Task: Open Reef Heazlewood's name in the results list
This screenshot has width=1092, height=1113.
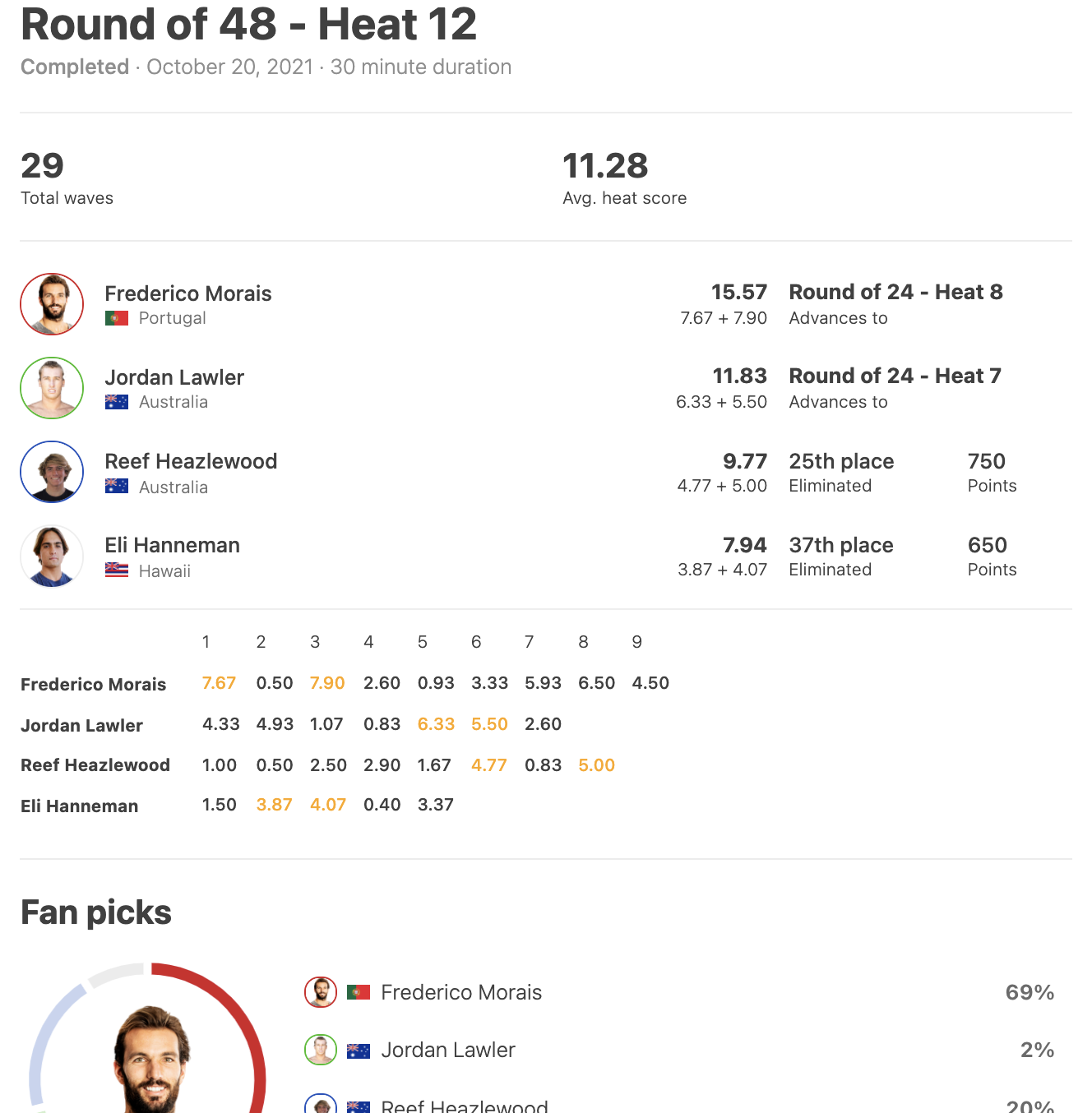Action: (191, 461)
